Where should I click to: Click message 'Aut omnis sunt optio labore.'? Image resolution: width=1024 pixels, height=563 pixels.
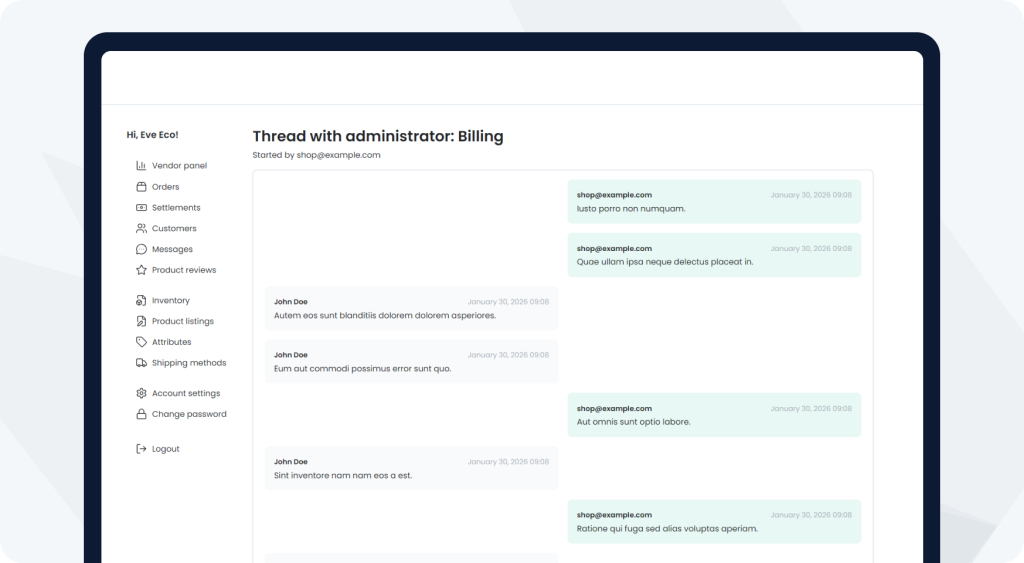[633, 422]
